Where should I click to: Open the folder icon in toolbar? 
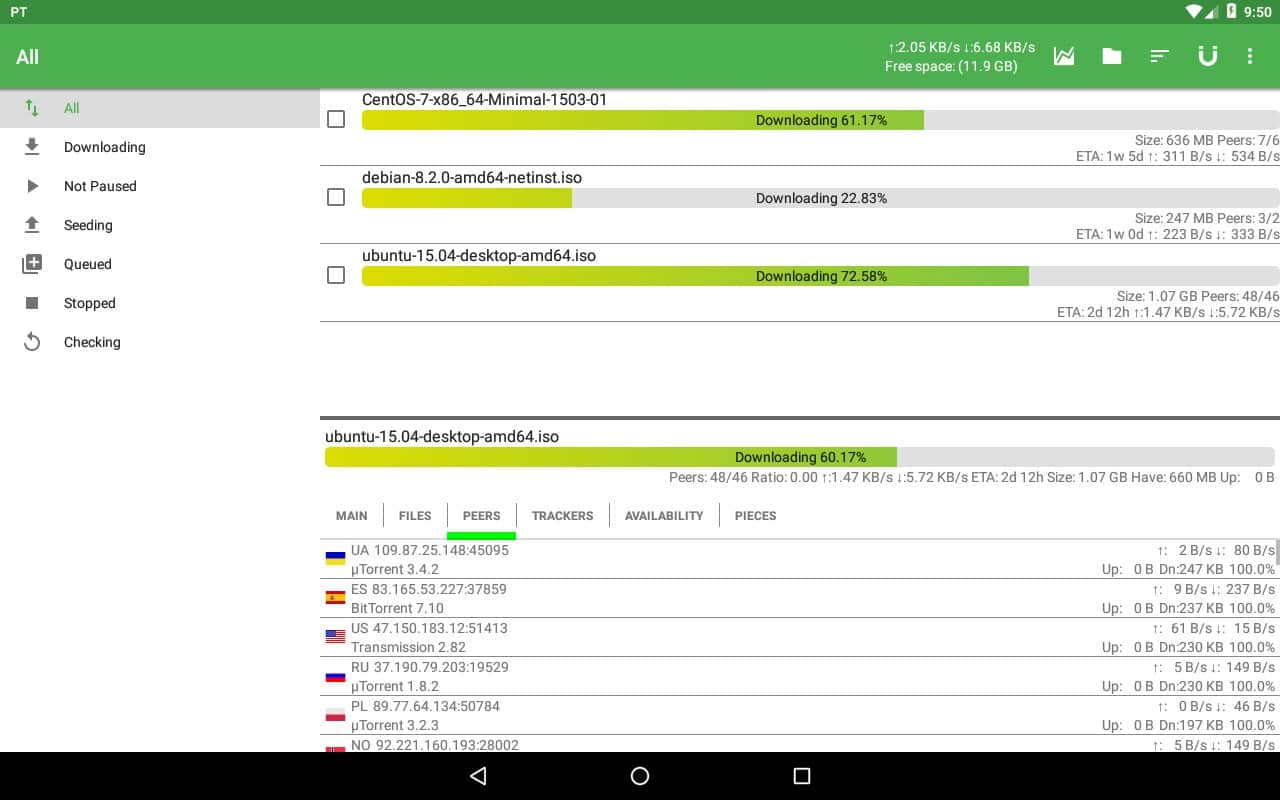pyautogui.click(x=1112, y=57)
